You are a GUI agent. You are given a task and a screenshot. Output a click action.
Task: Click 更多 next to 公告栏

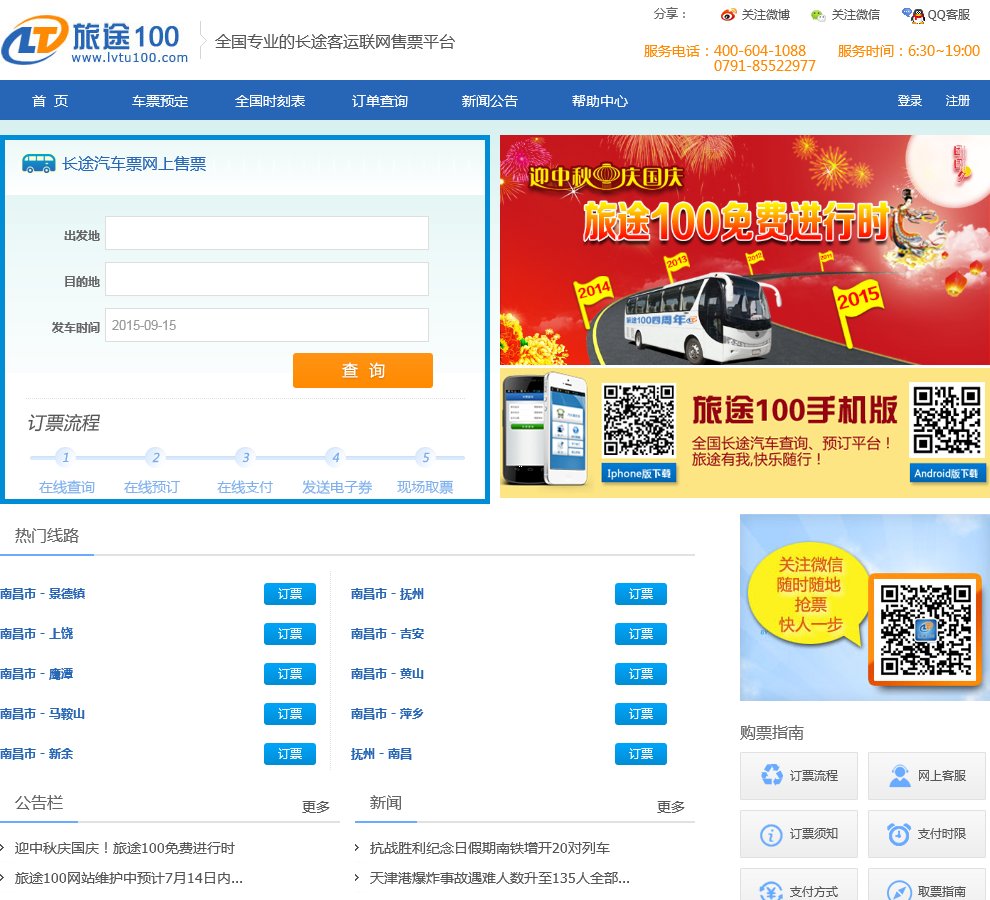(x=316, y=807)
